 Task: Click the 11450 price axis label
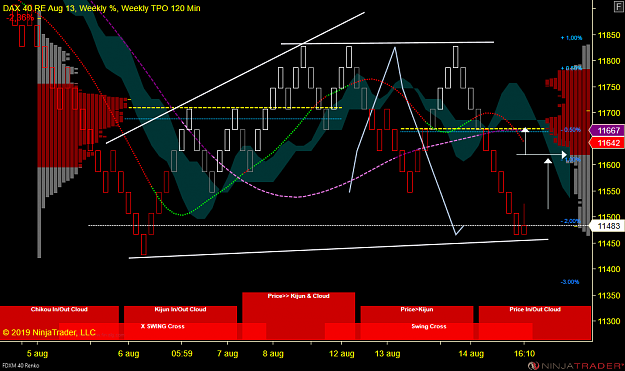click(x=609, y=243)
